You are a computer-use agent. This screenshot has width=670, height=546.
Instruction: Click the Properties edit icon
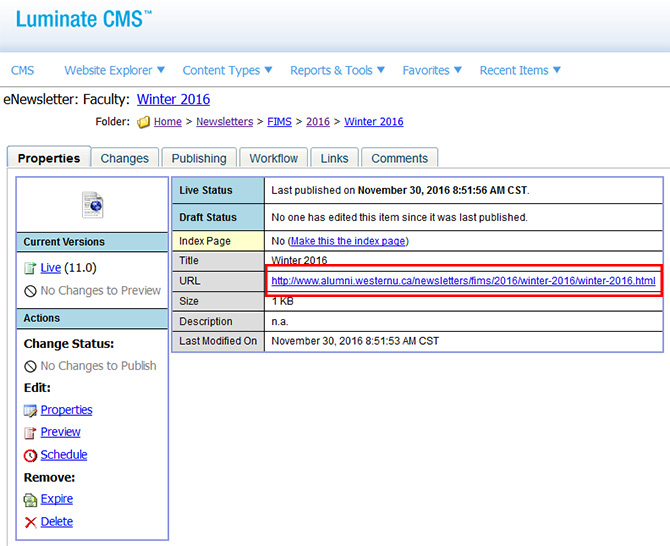30,410
